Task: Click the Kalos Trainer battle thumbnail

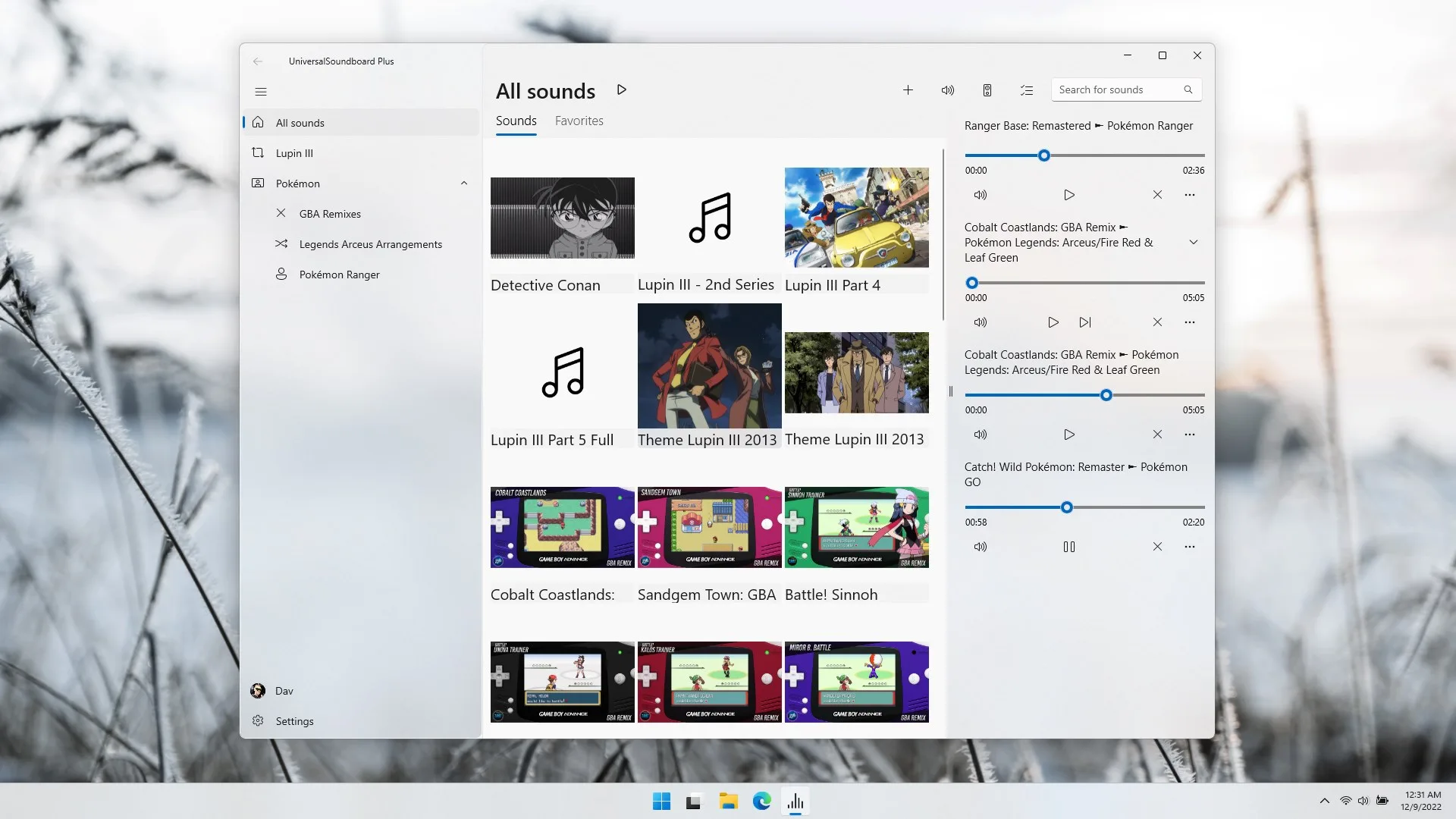Action: point(709,682)
